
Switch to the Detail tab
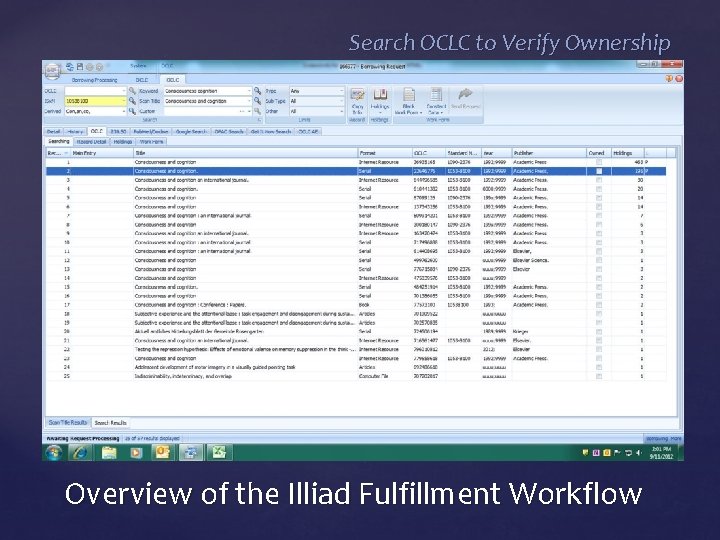53,131
